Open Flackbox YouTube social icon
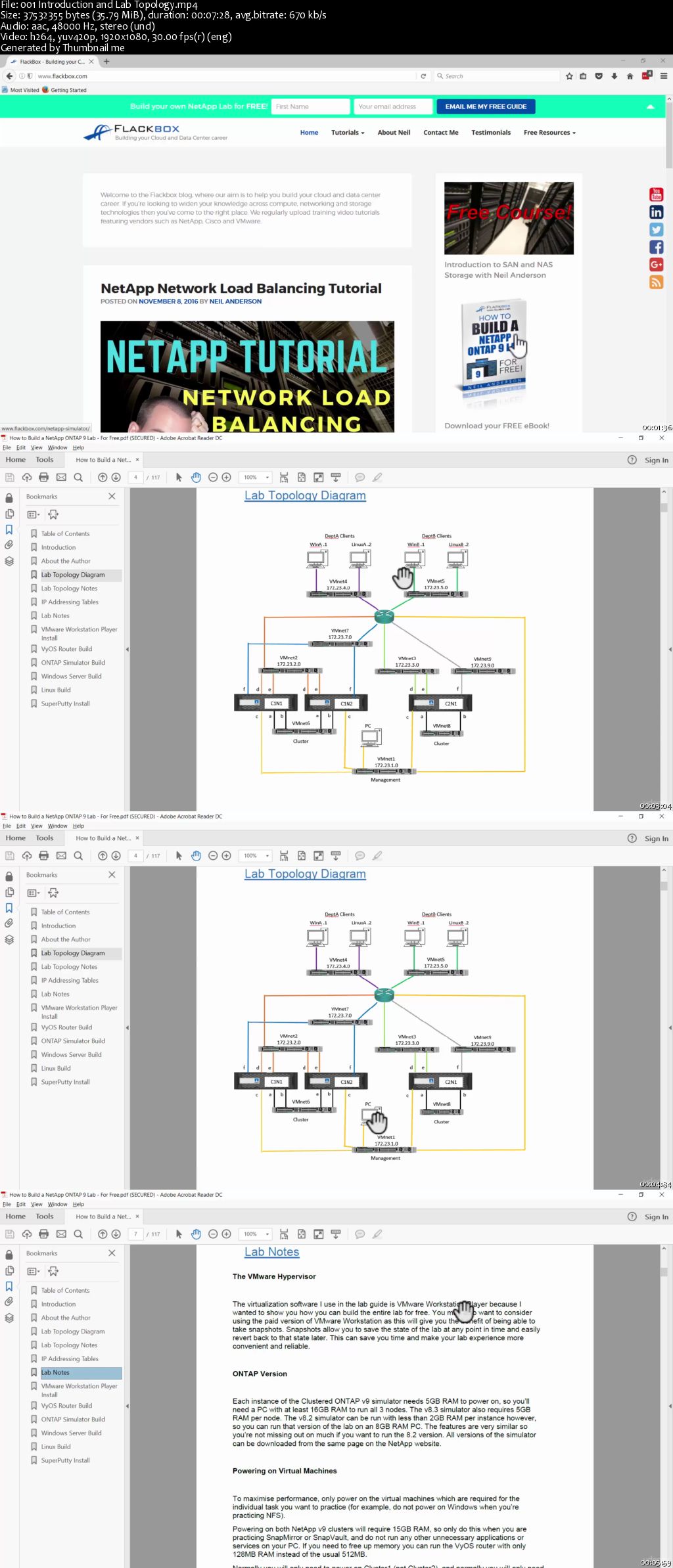 point(657,194)
